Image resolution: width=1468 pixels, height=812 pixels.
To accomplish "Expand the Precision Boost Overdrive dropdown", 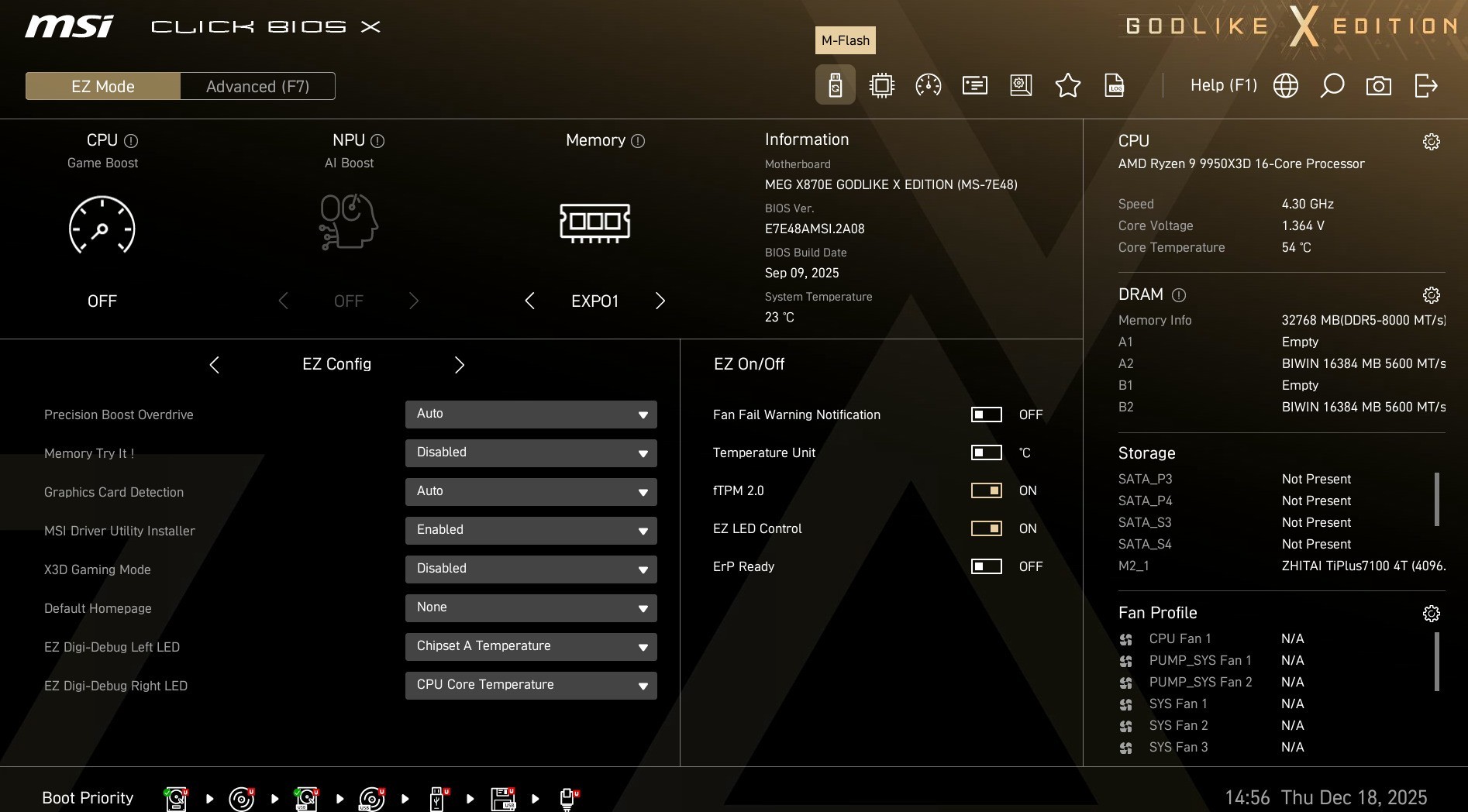I will pos(531,415).
